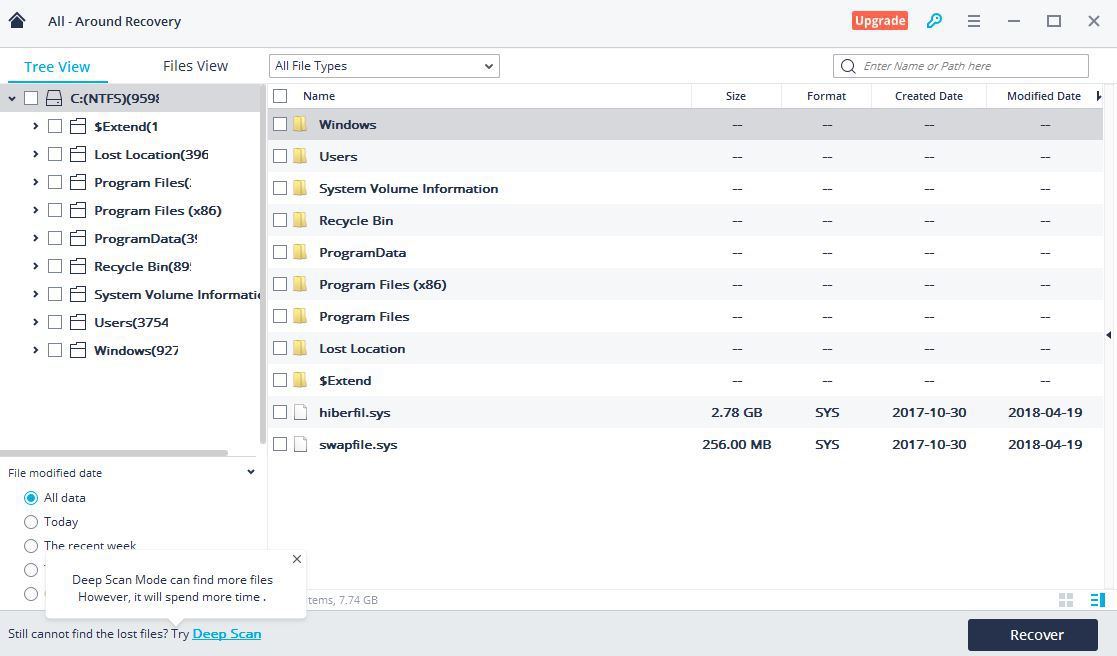The height and width of the screenshot is (656, 1117).
Task: Check the box next to swapfile.sys
Action: coord(280,444)
